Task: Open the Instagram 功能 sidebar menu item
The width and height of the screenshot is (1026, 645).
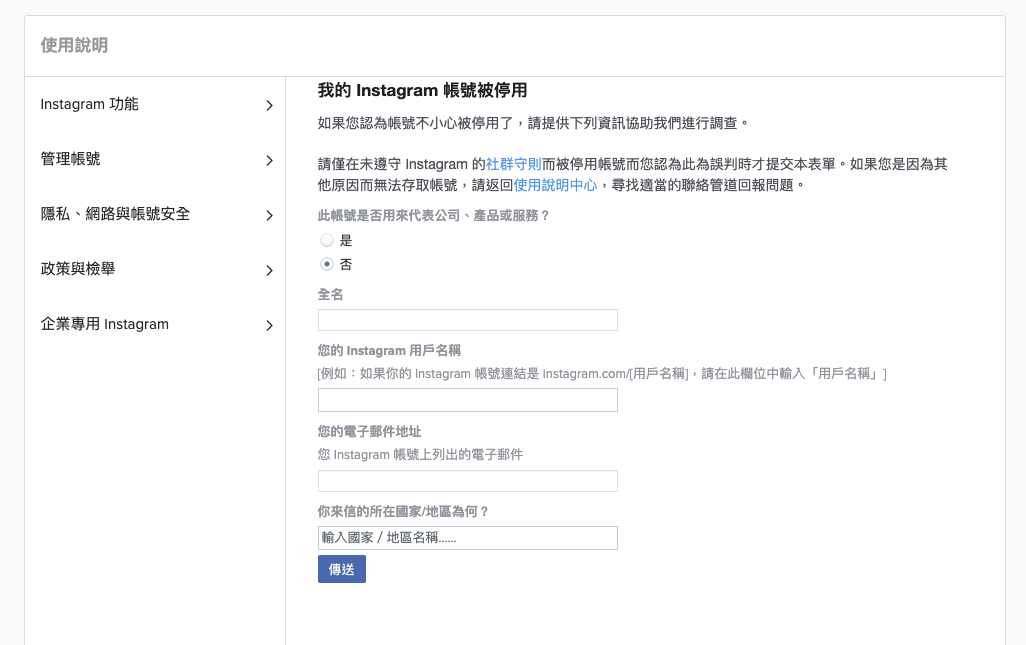Action: pyautogui.click(x=90, y=104)
